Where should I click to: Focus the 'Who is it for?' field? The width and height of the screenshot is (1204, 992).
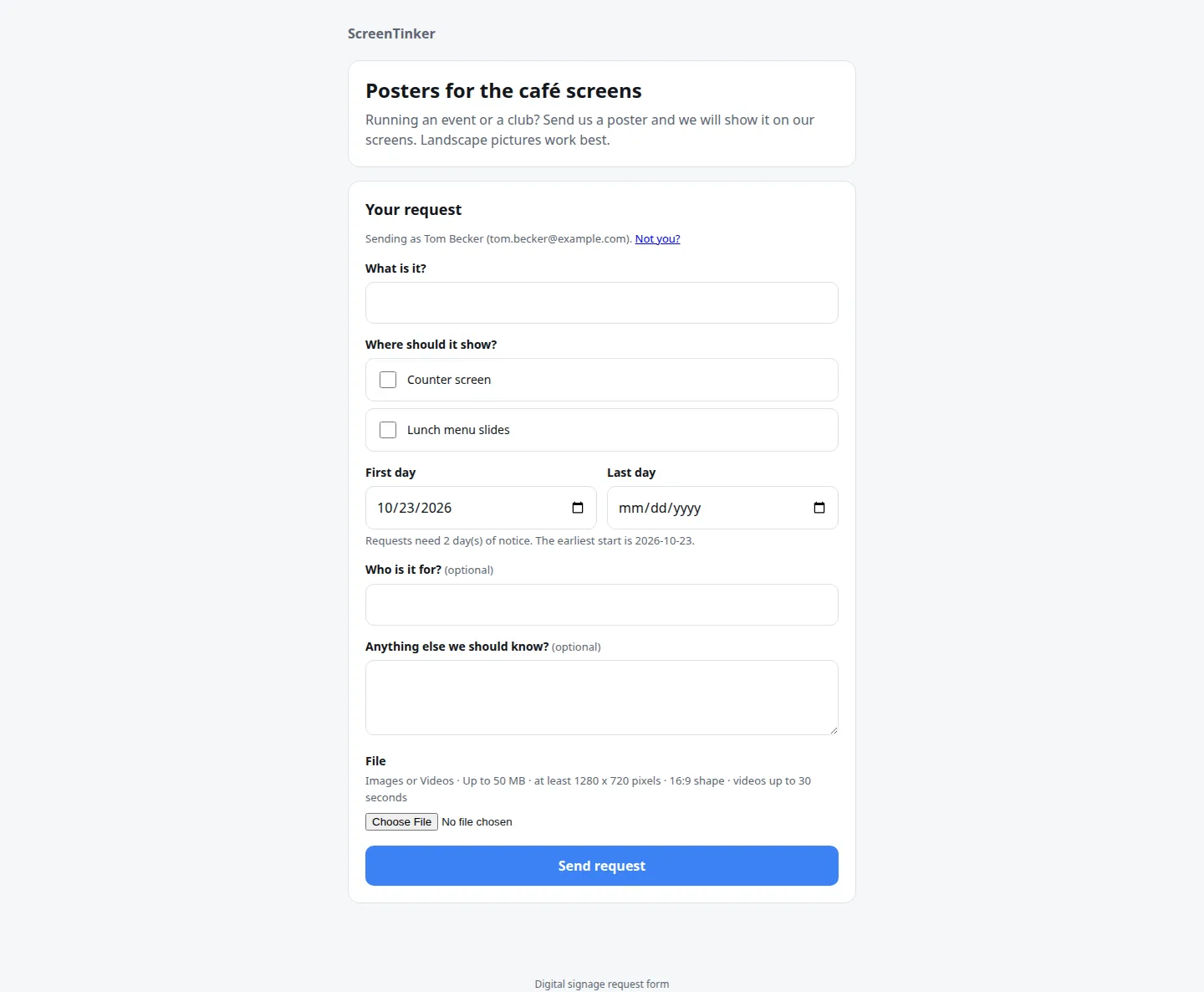coord(602,605)
